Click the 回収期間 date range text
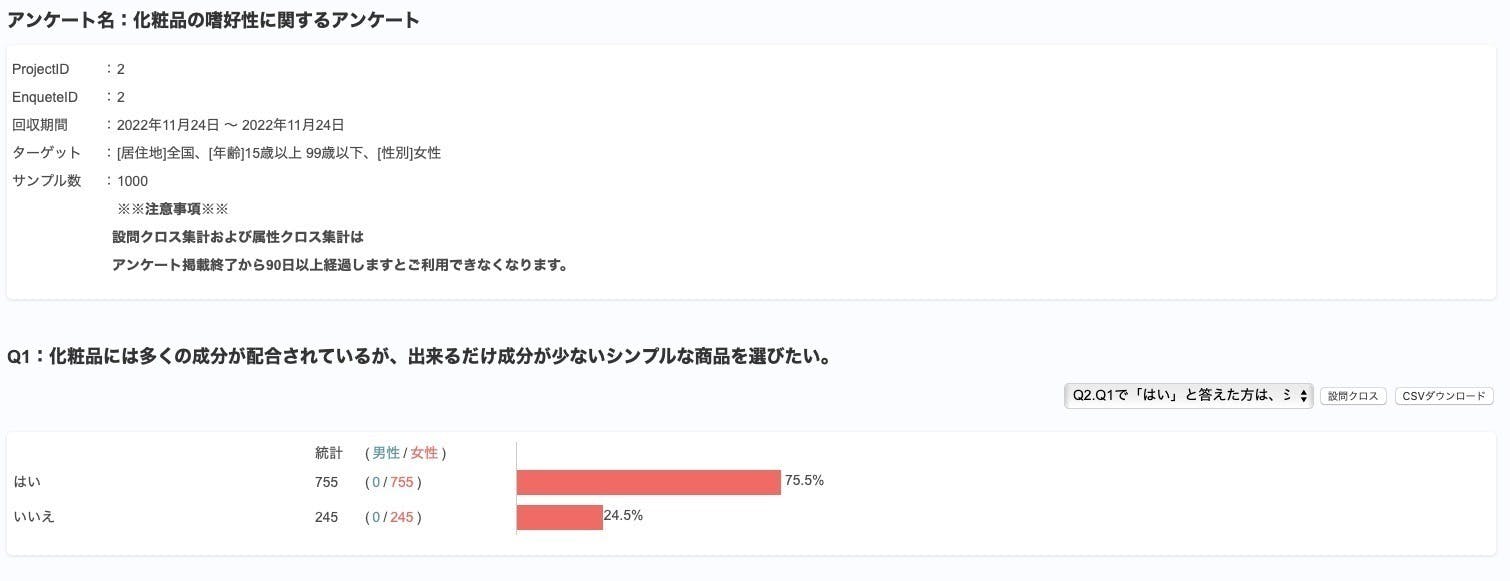 coord(230,124)
